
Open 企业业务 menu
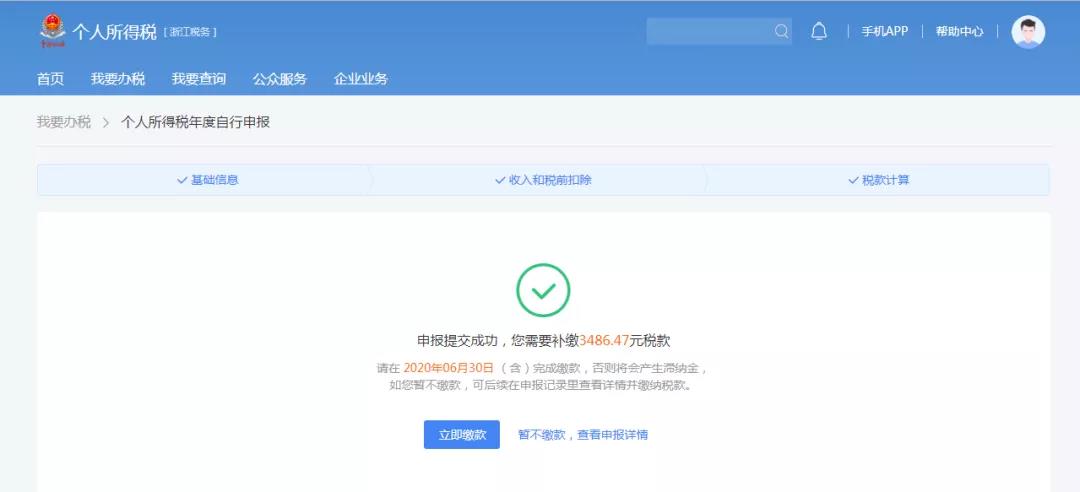point(361,79)
